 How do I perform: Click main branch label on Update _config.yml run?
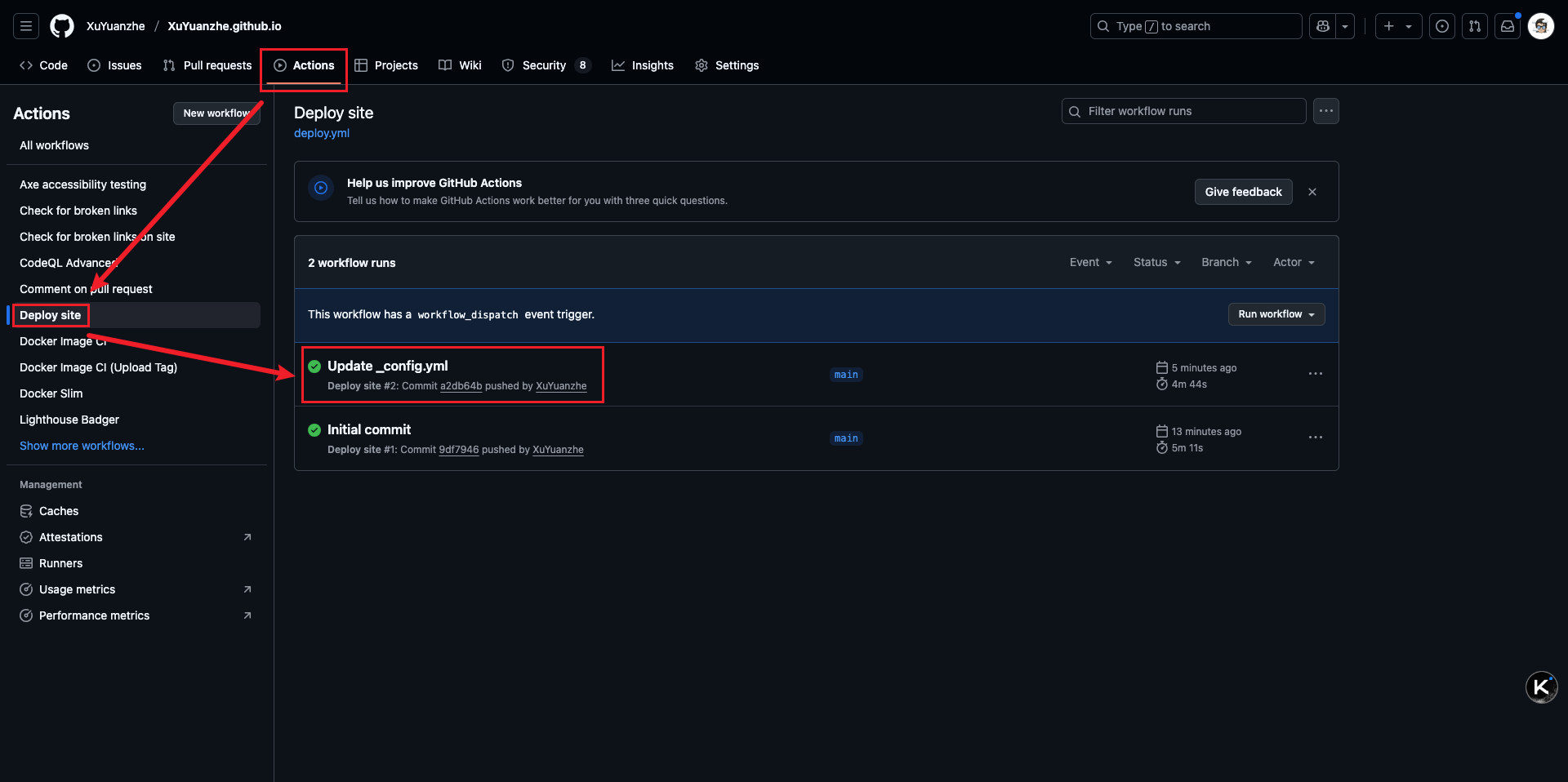pos(846,375)
